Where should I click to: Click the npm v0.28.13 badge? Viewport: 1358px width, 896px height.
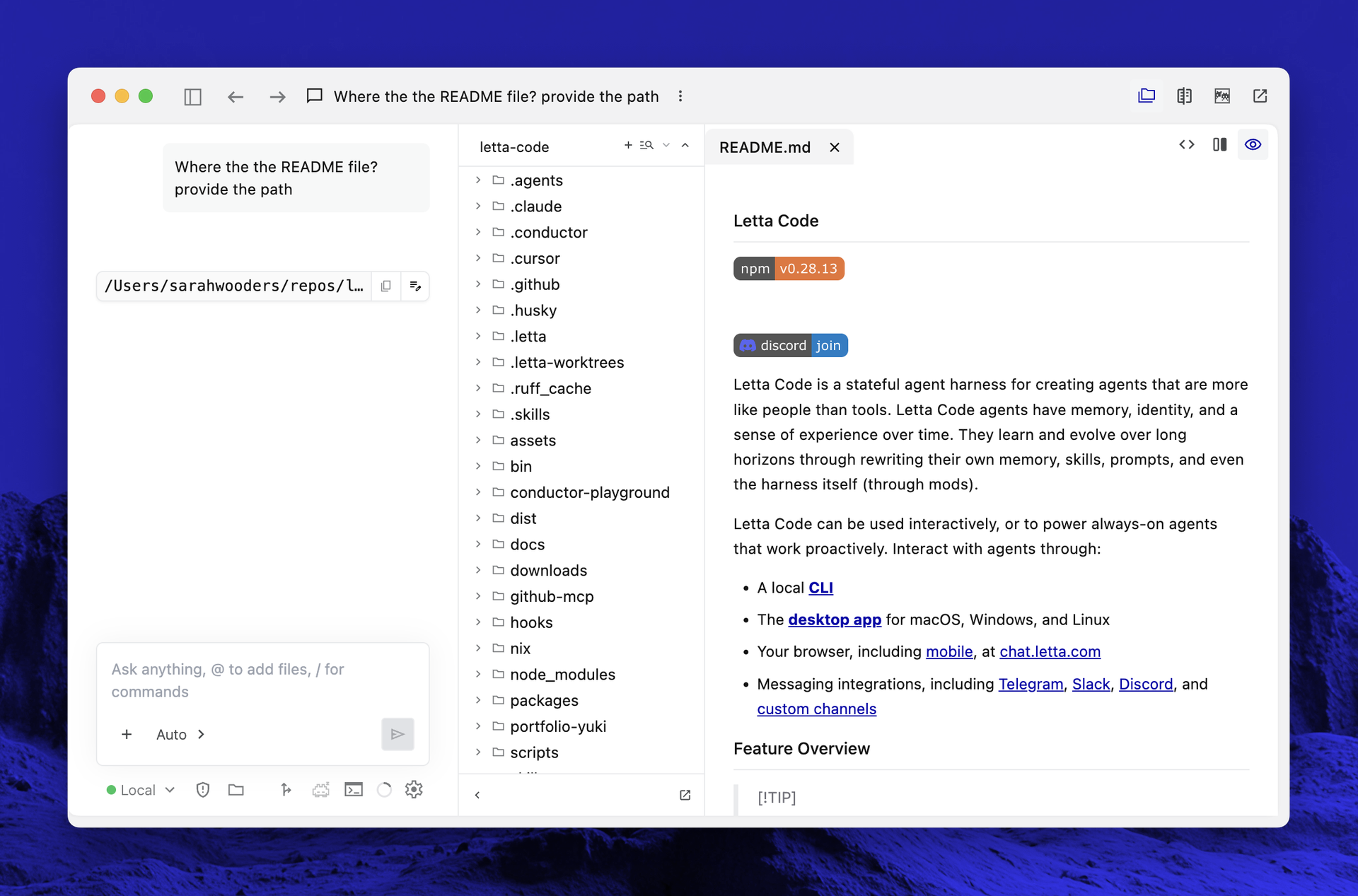click(789, 269)
